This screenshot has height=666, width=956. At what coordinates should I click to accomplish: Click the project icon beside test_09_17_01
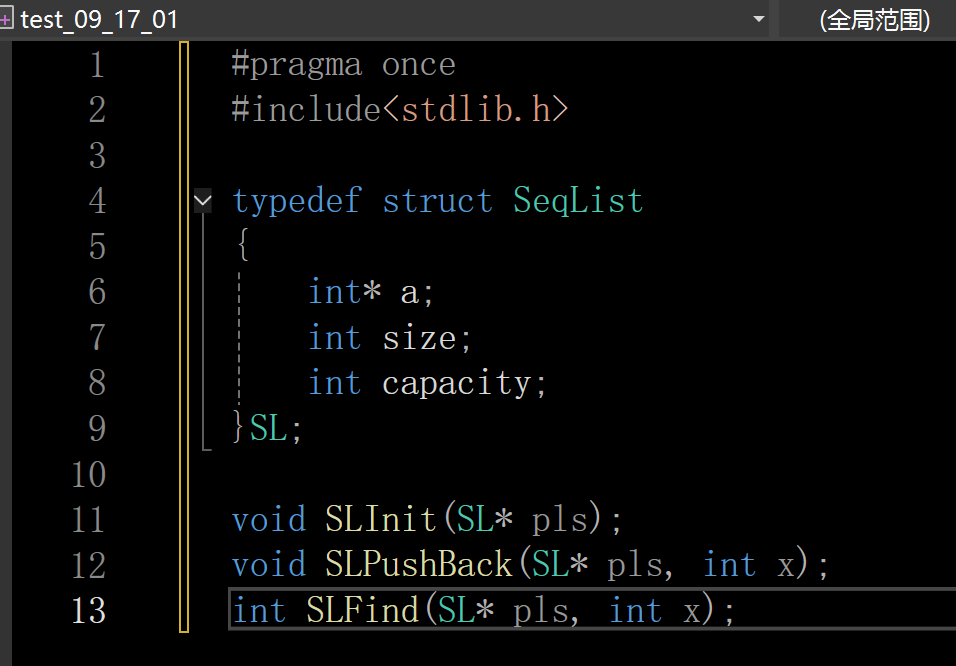(5, 20)
